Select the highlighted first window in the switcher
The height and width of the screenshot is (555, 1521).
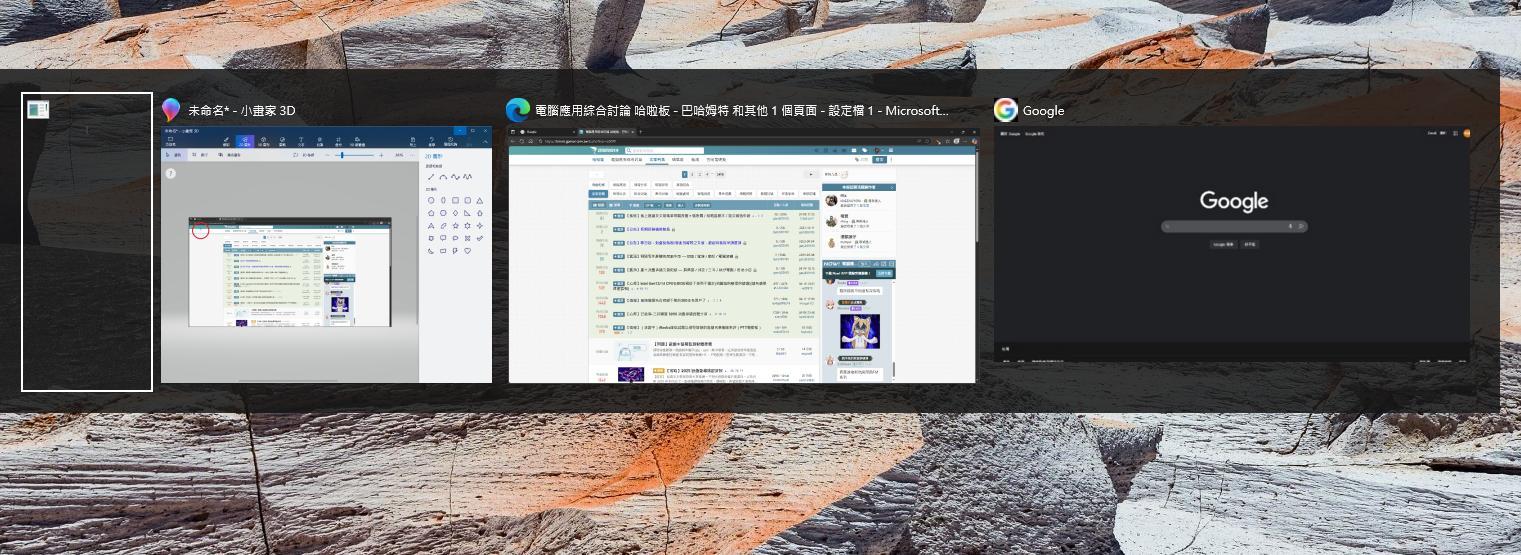87,242
